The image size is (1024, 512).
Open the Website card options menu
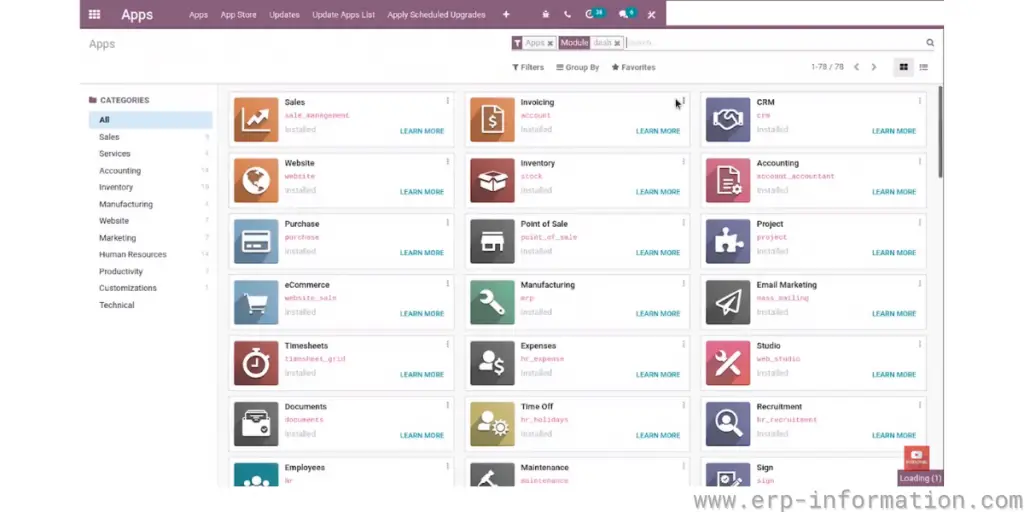point(447,162)
